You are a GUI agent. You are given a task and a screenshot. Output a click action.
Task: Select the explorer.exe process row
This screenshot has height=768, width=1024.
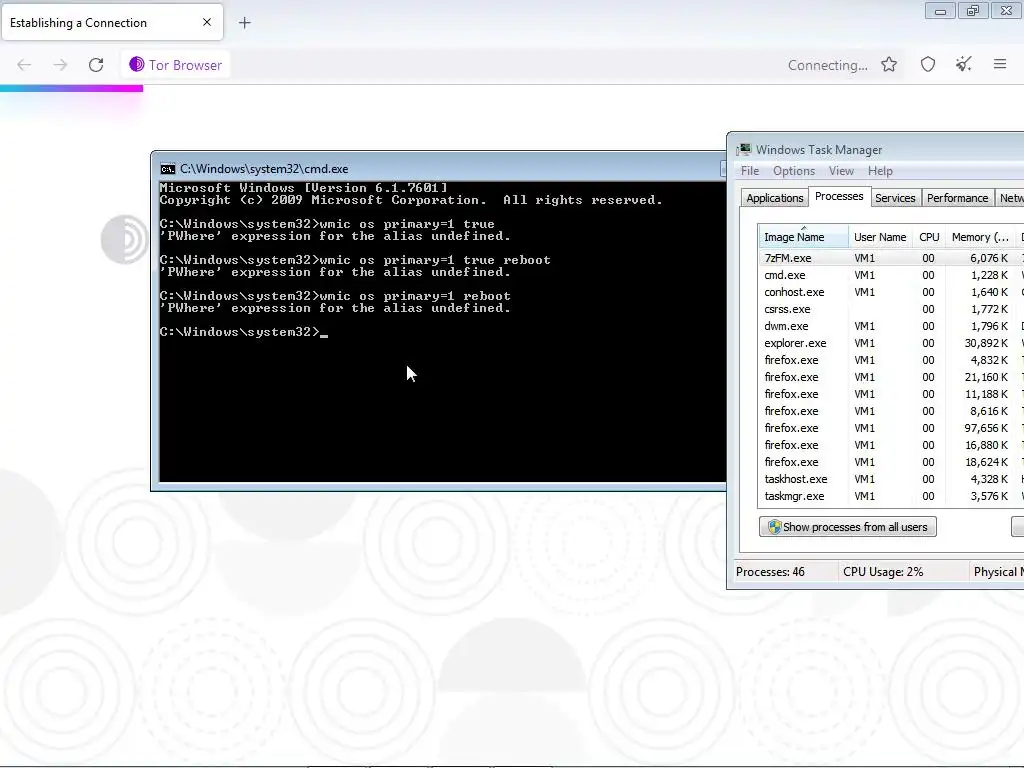[891, 343]
